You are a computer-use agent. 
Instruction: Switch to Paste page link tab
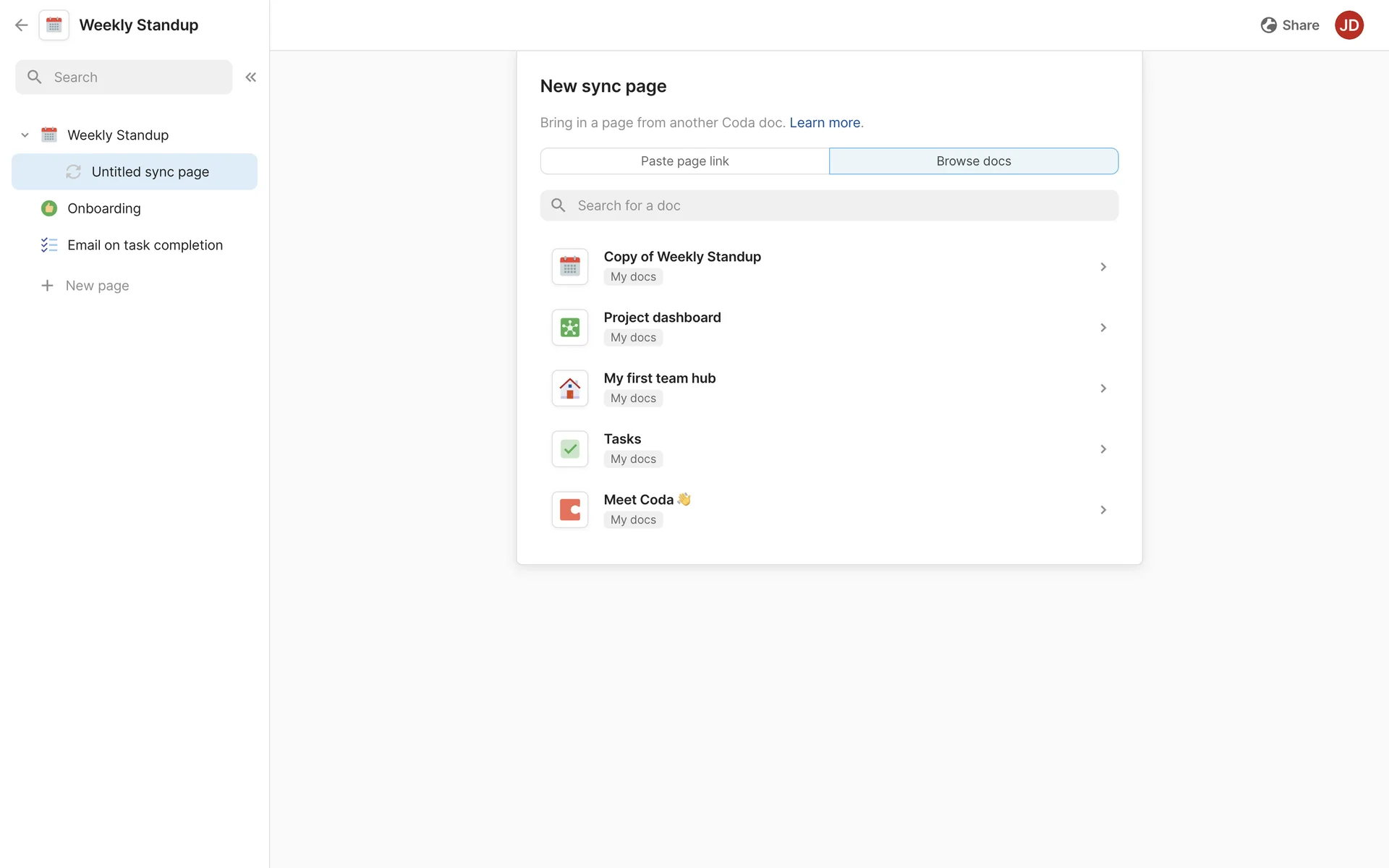coord(684,161)
